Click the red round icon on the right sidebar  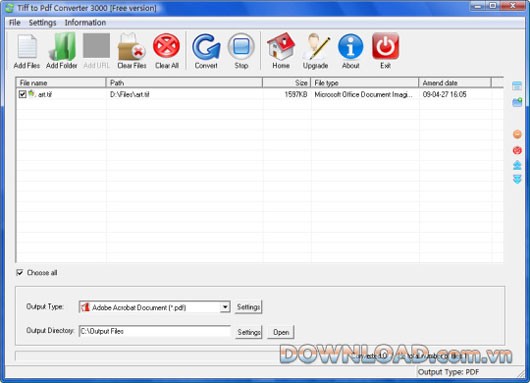click(x=517, y=150)
